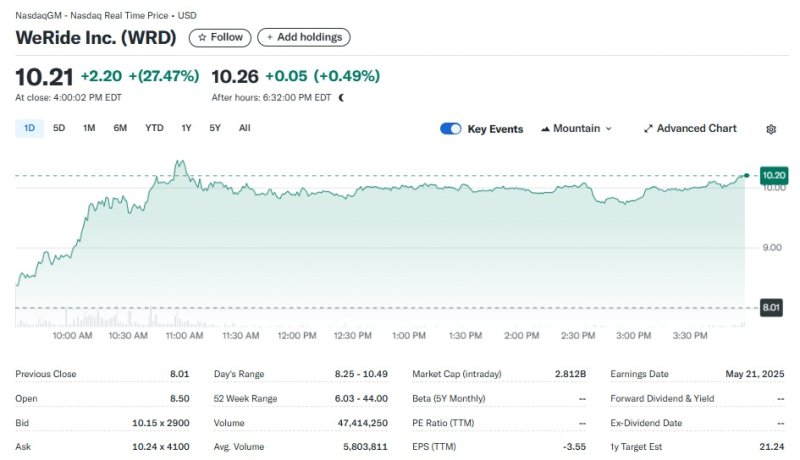Select the 1D time range tab
Screen dimensions: 800x460
29,128
